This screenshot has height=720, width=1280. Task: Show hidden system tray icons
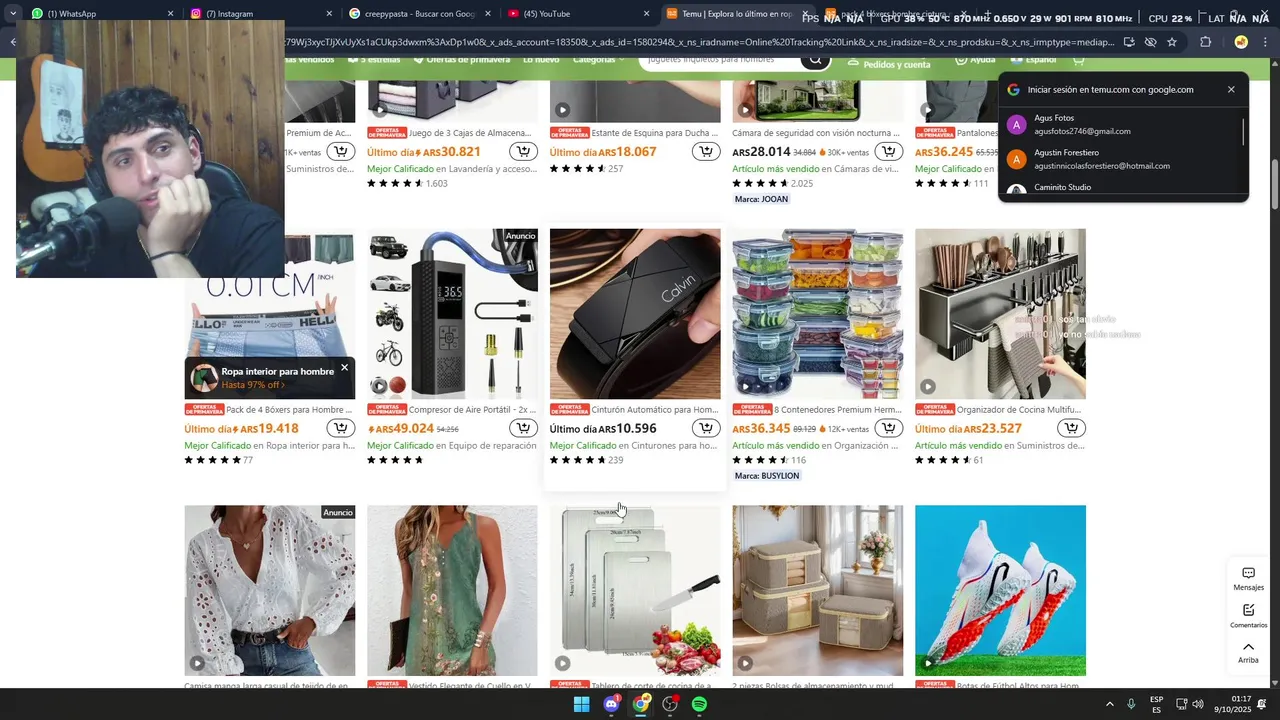click(x=1109, y=704)
